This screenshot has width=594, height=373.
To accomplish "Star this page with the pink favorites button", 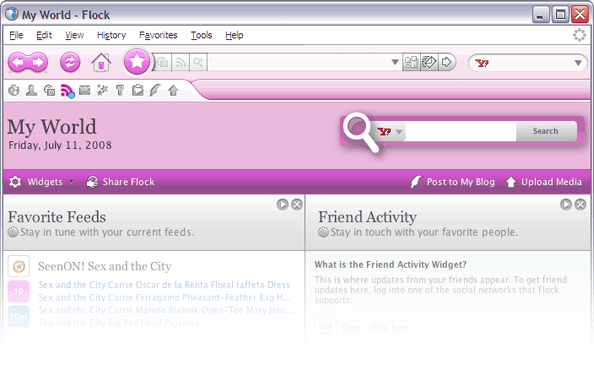I will click(137, 61).
